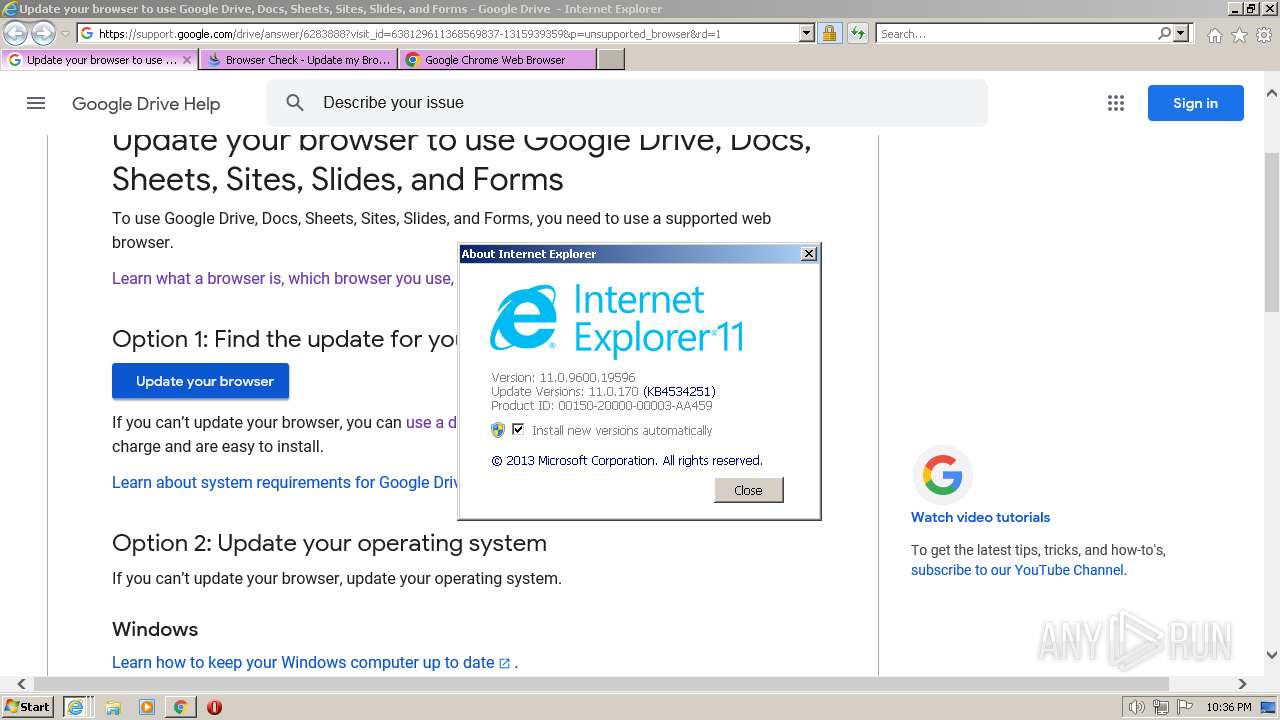Expand the address bar URL dropdown
Viewport: 1280px width, 720px height.
tap(807, 34)
